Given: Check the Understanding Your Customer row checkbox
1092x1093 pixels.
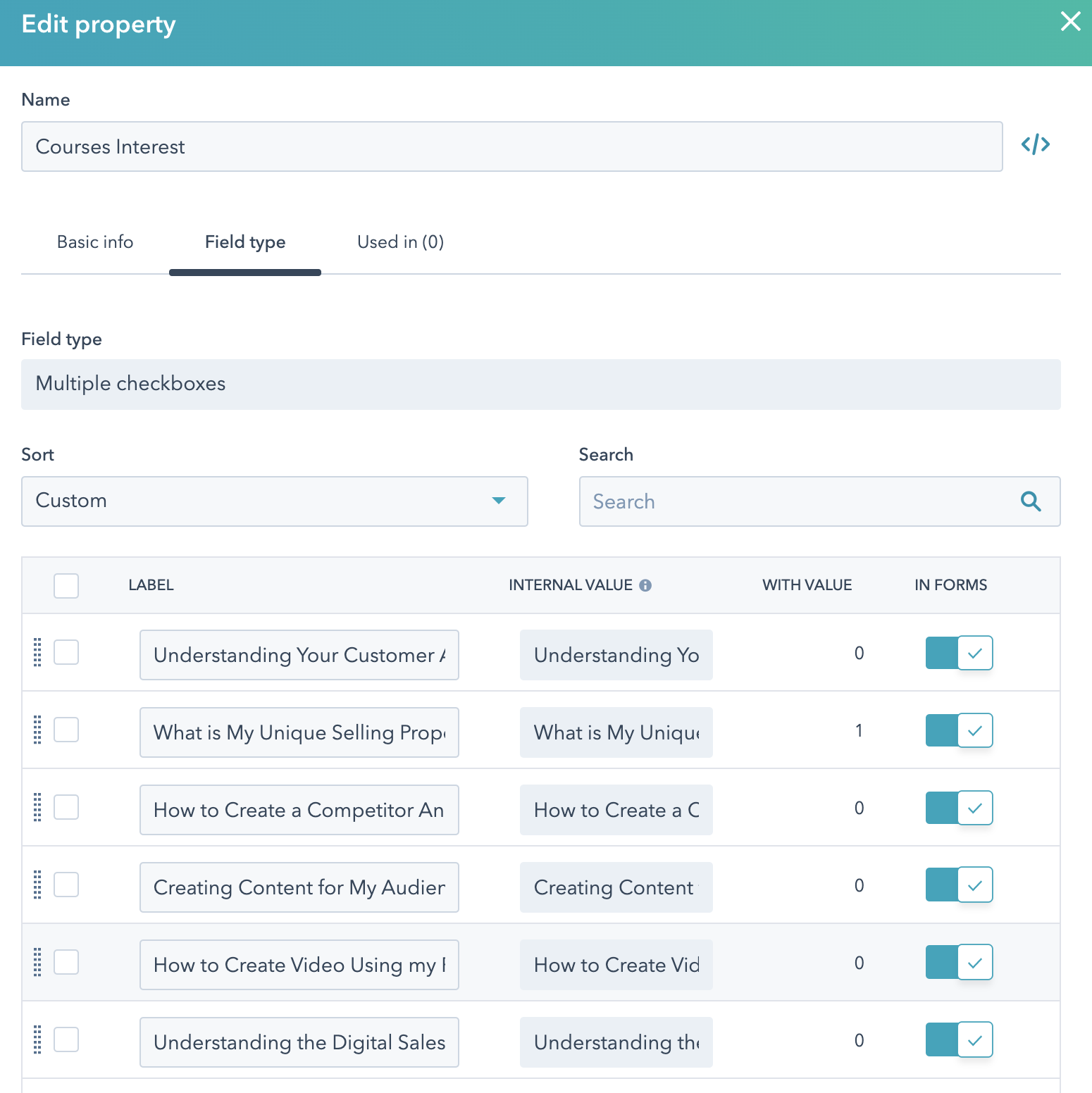Looking at the screenshot, I should point(66,652).
